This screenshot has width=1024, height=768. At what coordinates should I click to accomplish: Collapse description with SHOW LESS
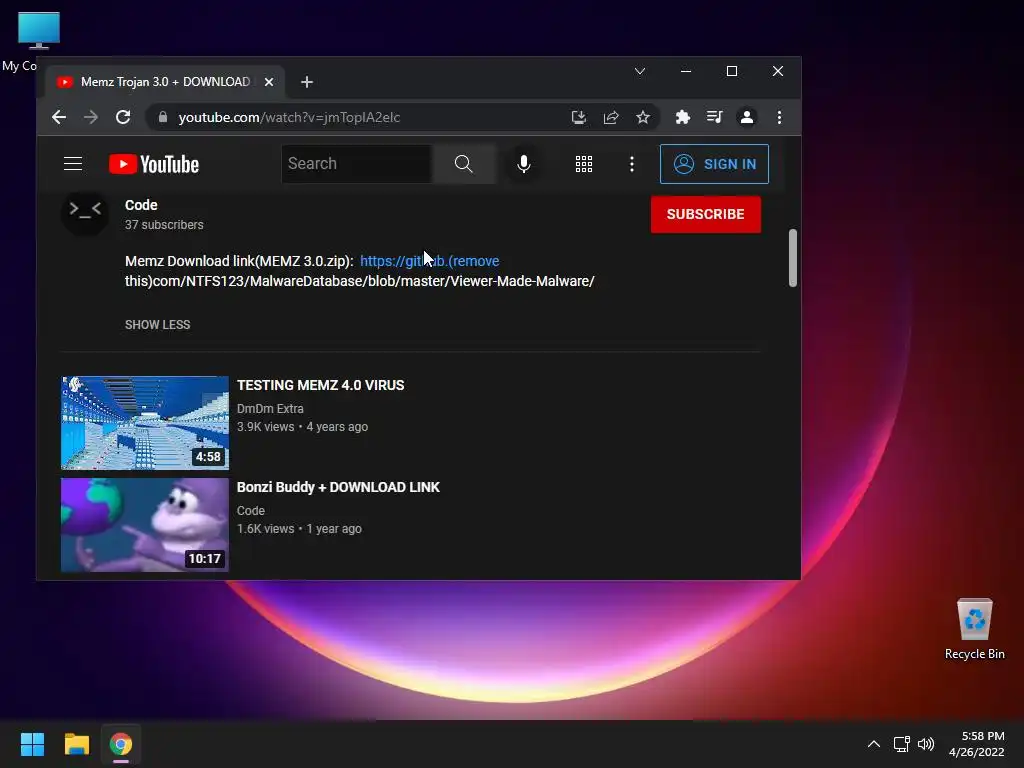(x=157, y=325)
